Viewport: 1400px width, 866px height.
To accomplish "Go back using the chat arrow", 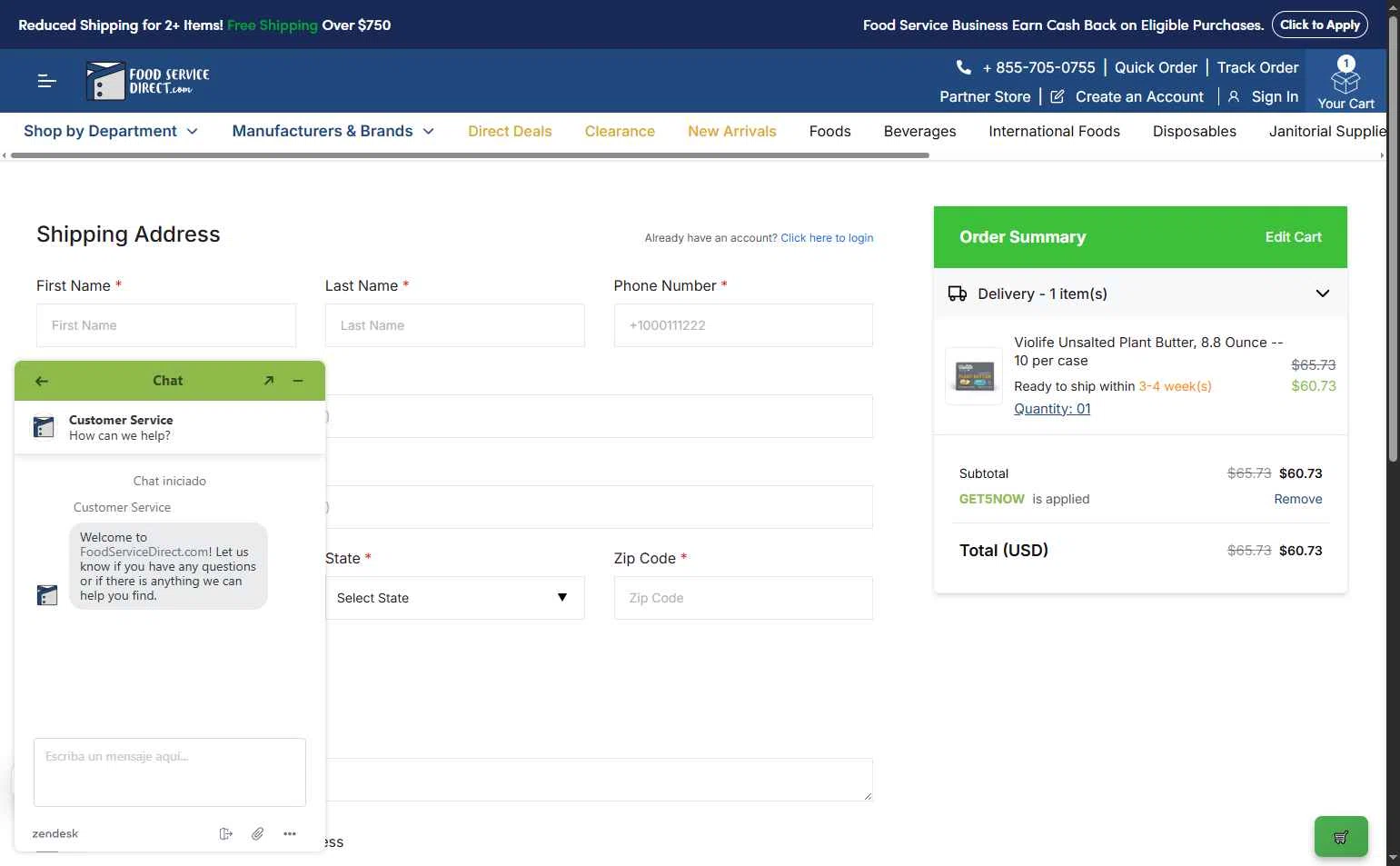I will pyautogui.click(x=42, y=381).
